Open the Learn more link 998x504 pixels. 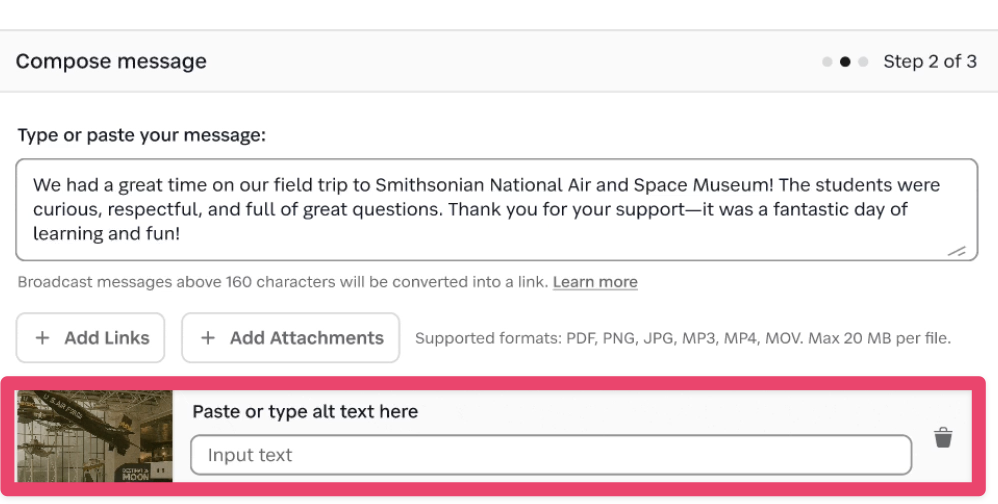coord(595,282)
